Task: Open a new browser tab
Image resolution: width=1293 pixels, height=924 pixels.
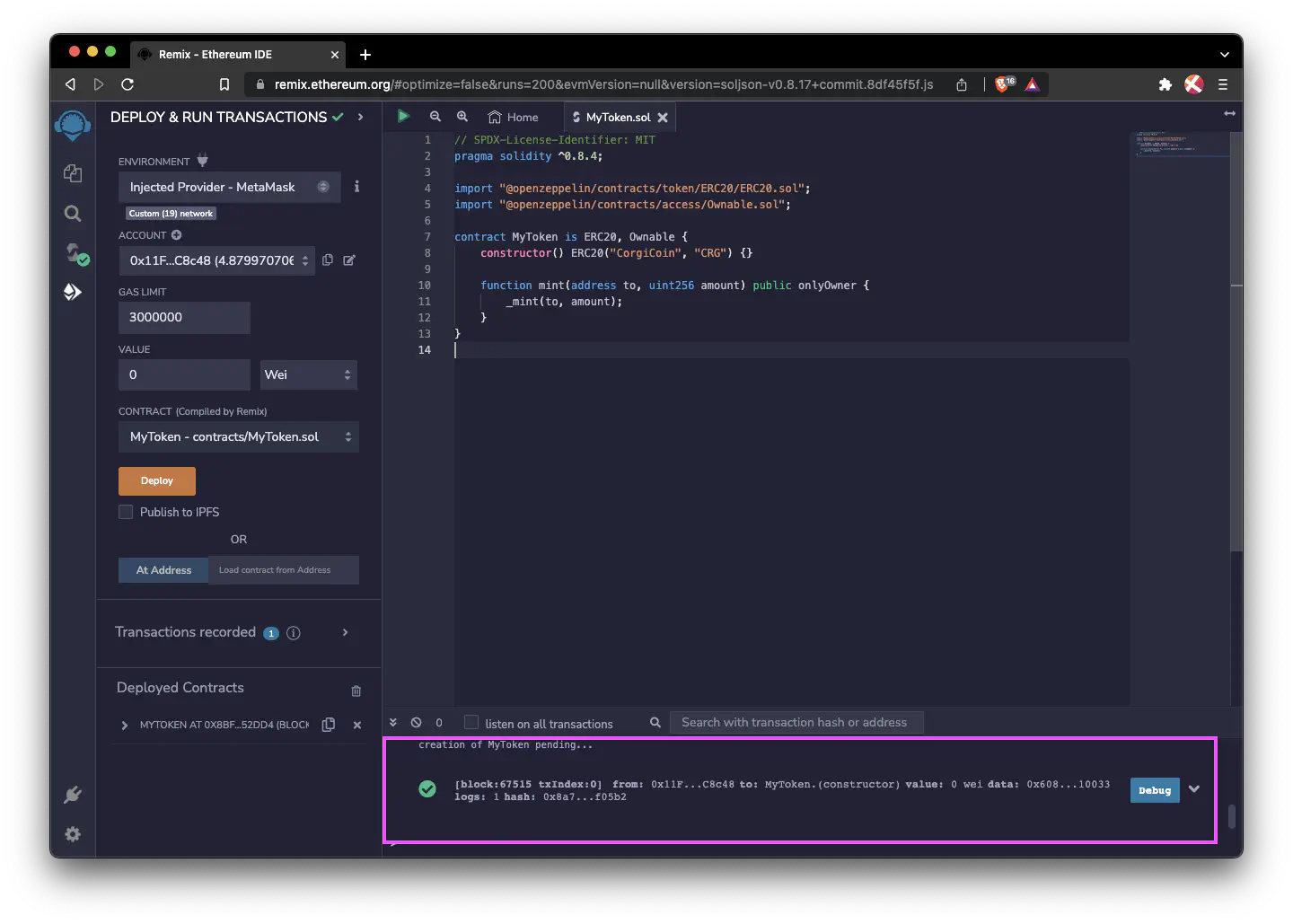Action: (365, 55)
